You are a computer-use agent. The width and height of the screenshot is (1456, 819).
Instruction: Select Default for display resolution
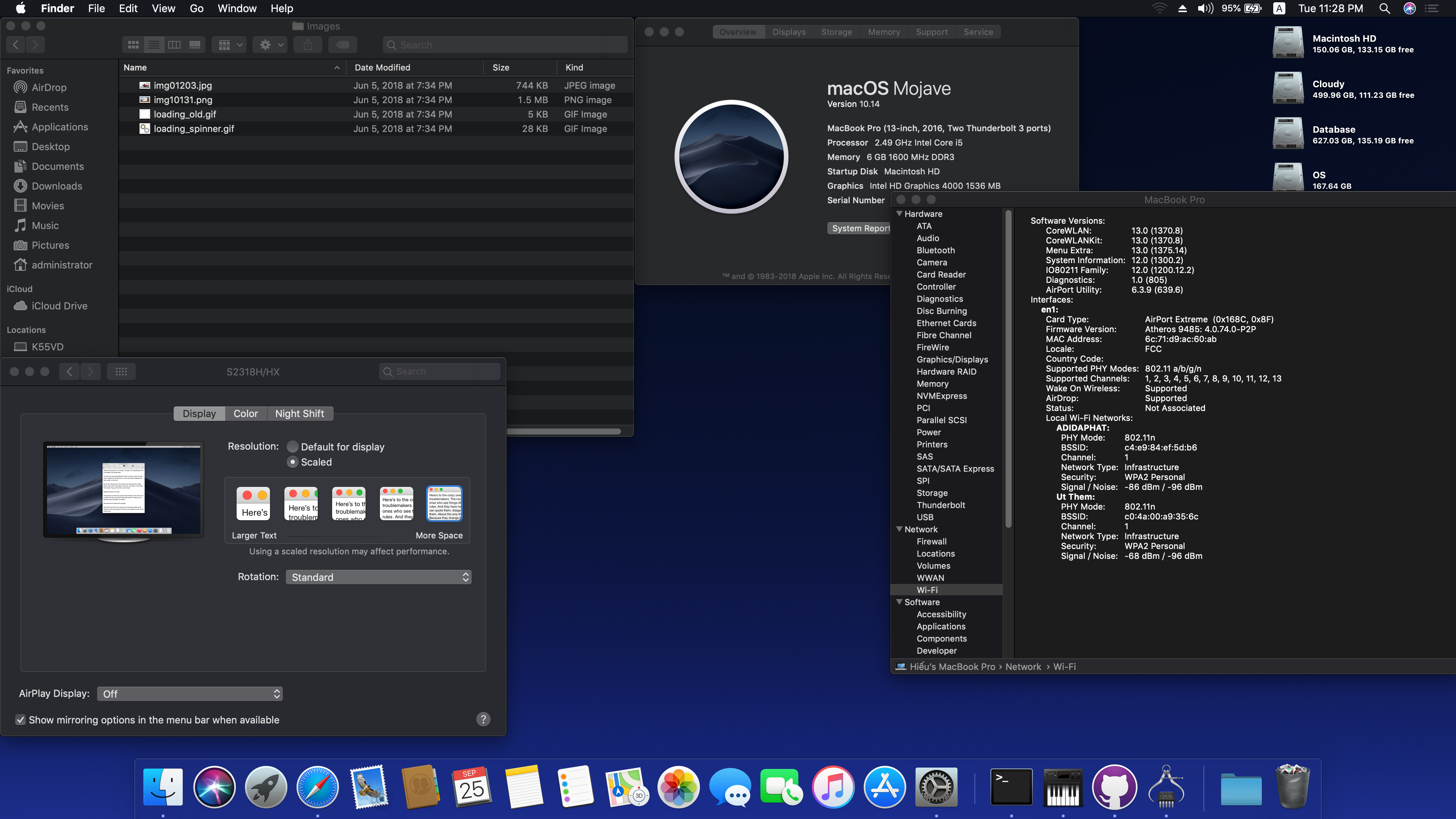click(x=293, y=447)
